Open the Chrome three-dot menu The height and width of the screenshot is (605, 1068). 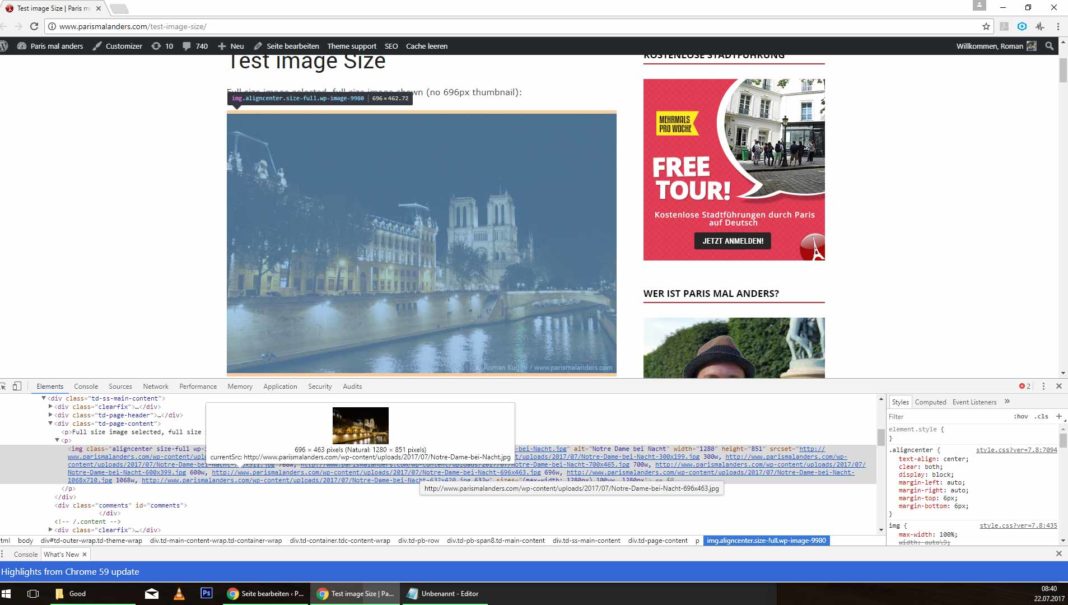click(1058, 26)
